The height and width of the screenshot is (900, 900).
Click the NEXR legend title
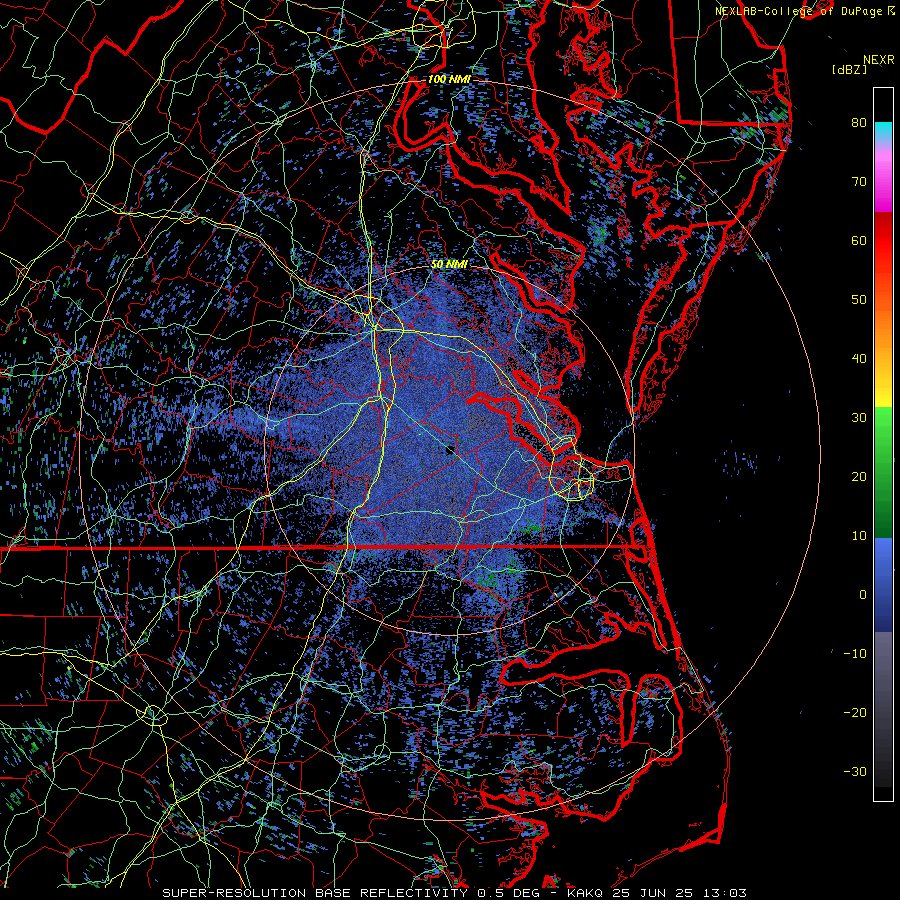pyautogui.click(x=878, y=60)
